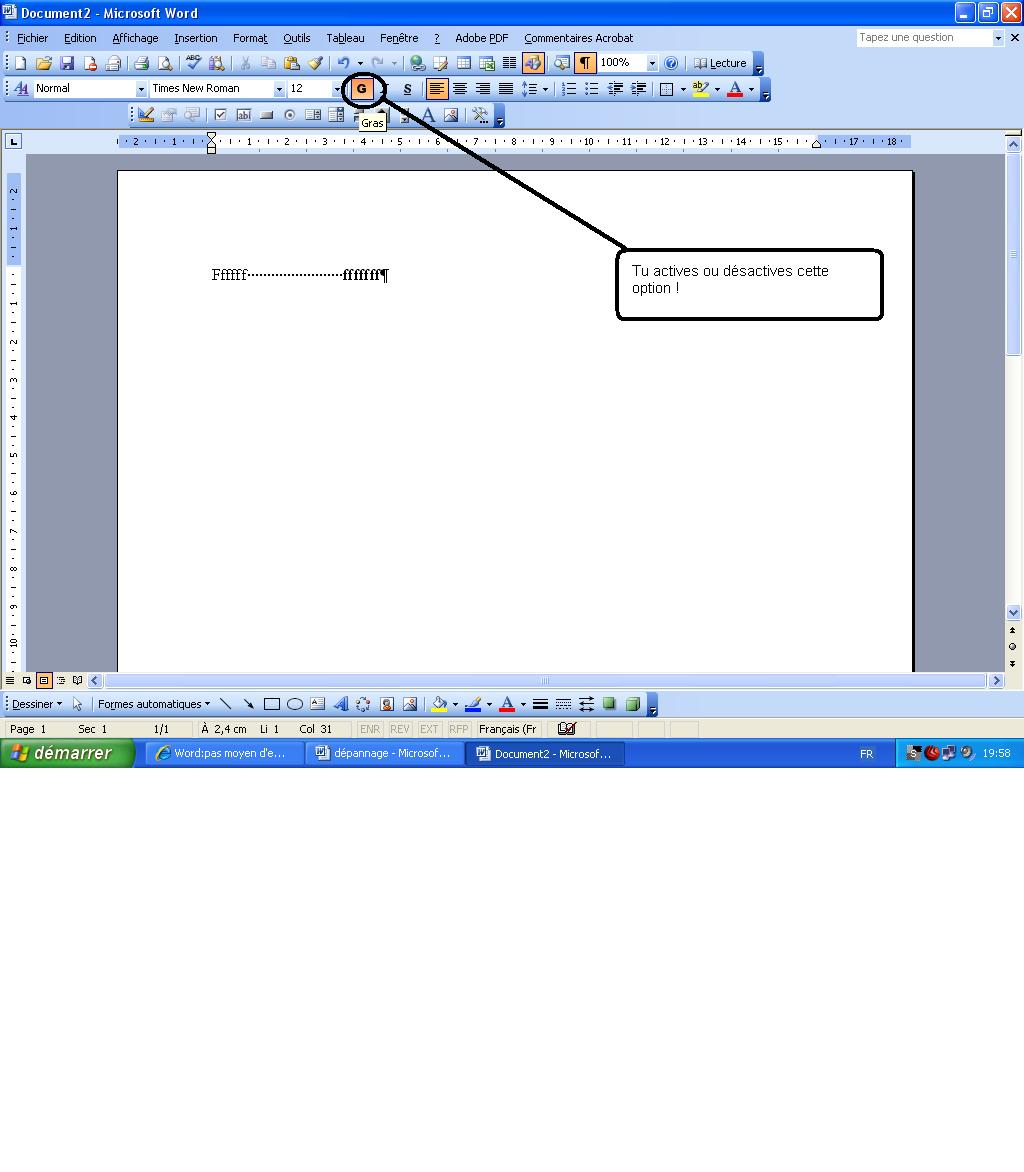This screenshot has height=1172, width=1024.
Task: Insert a hyperlink using the globe icon
Action: coord(417,63)
